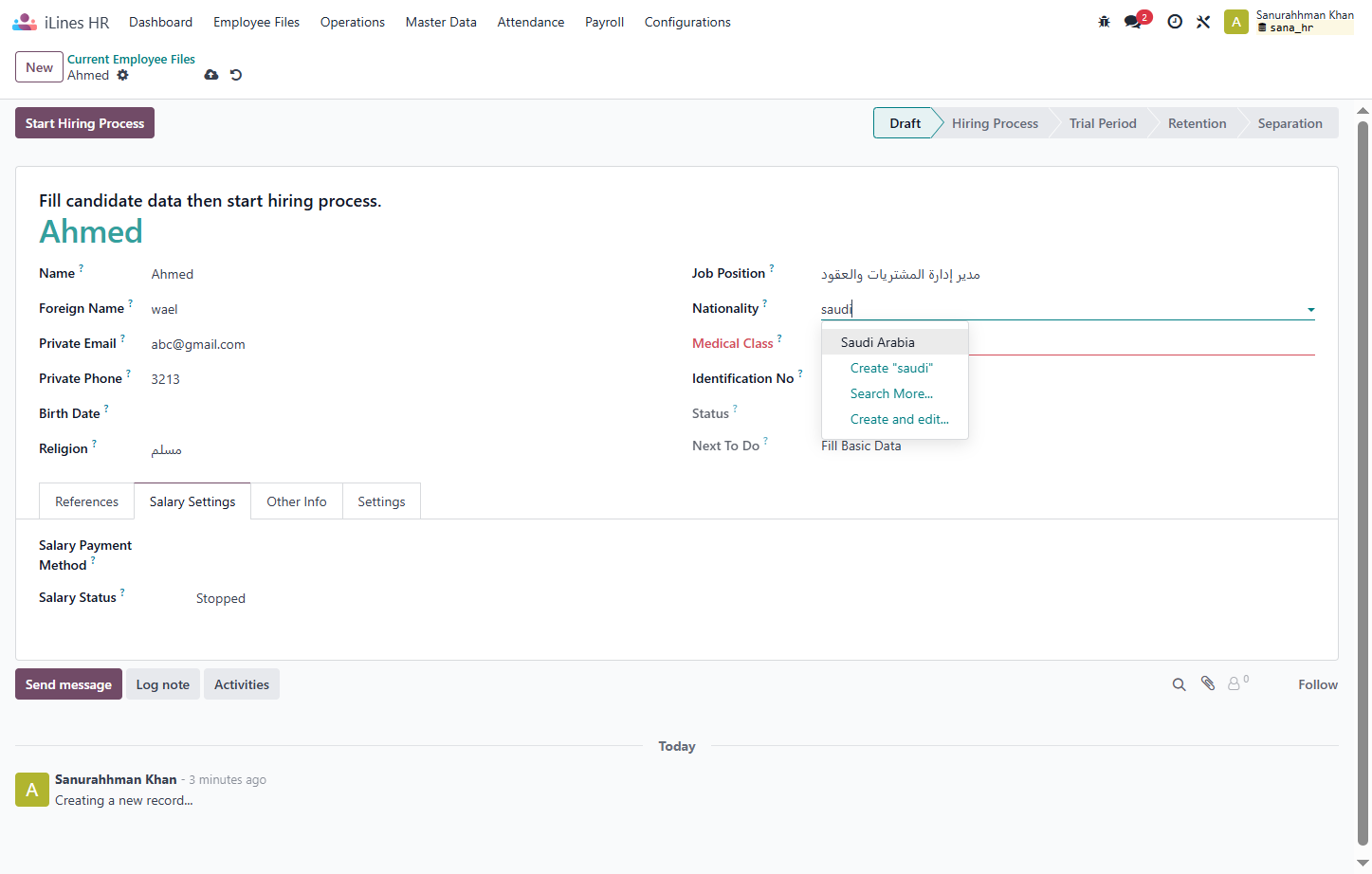Viewport: 1372px width, 874px height.
Task: Click the New button
Action: pos(39,67)
